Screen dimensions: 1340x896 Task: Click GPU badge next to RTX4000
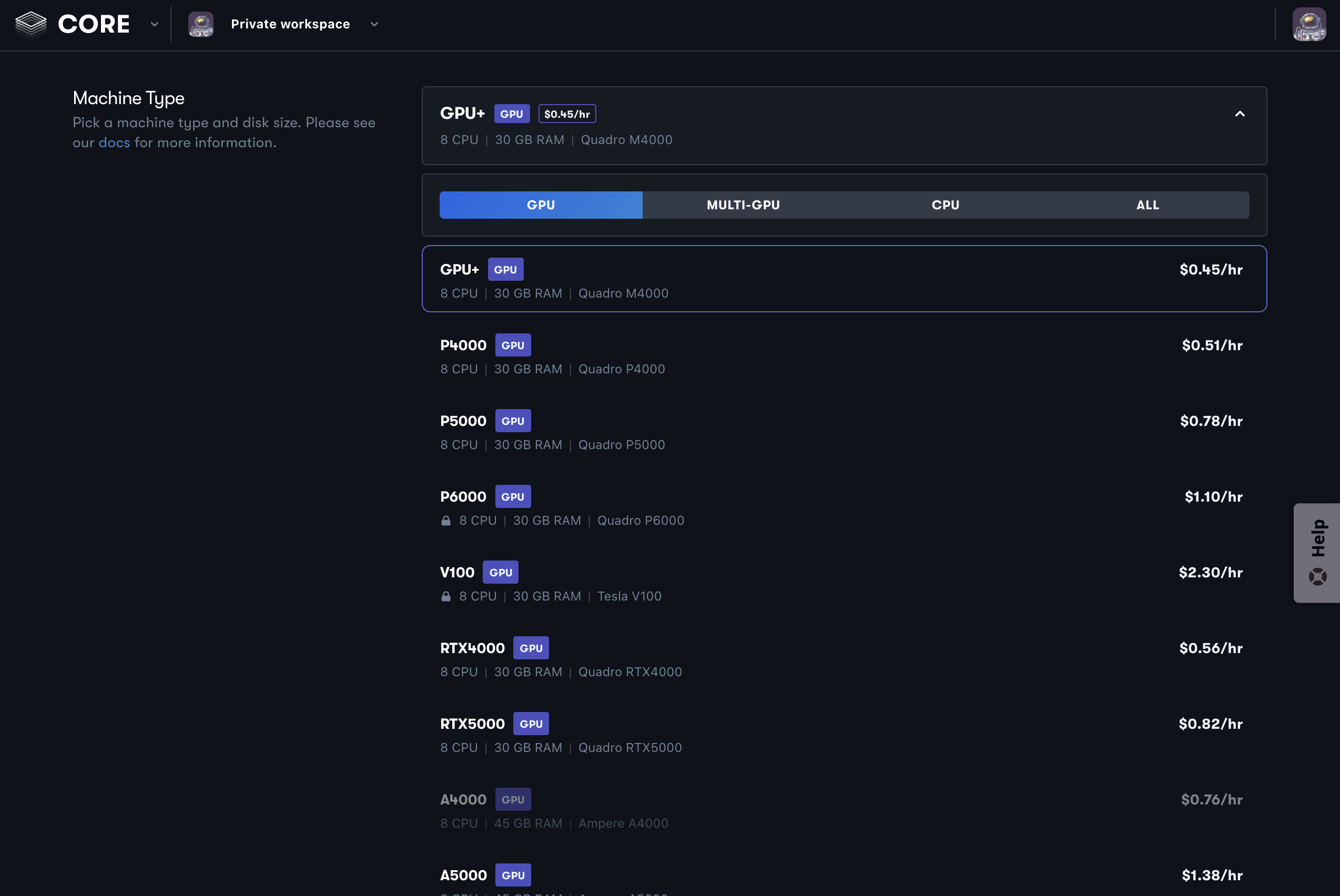point(531,648)
